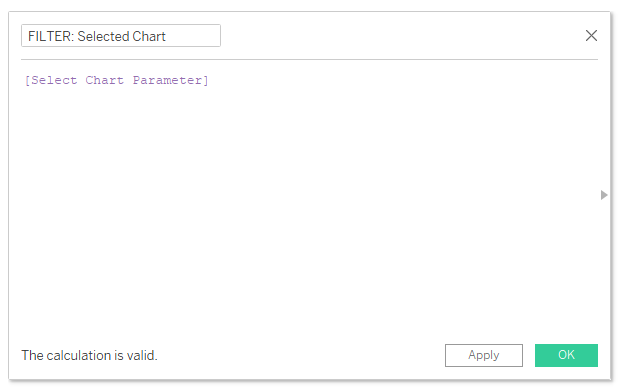Confirm the calculation with the OK button

(566, 355)
